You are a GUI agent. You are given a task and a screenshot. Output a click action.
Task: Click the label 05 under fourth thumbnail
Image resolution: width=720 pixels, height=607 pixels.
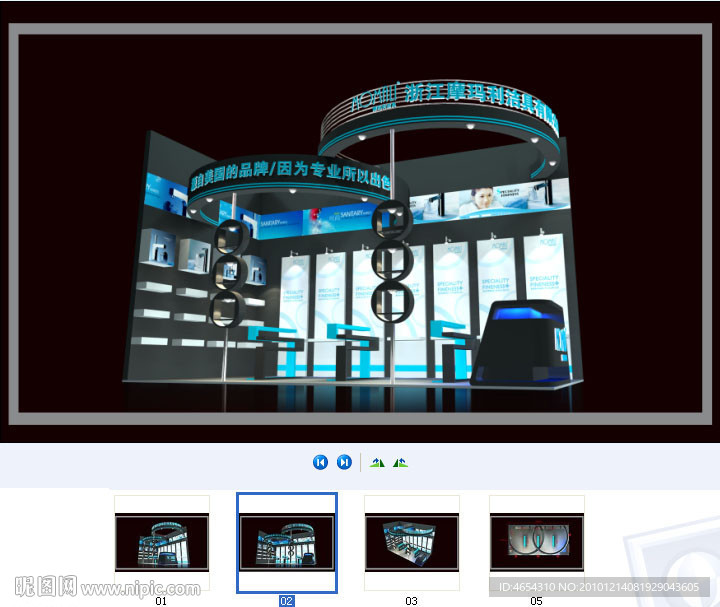tap(536, 601)
